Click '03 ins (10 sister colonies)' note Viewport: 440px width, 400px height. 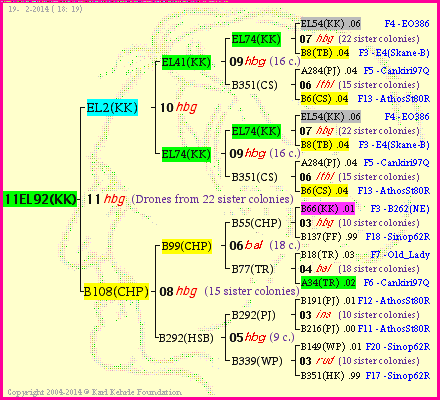359,315
